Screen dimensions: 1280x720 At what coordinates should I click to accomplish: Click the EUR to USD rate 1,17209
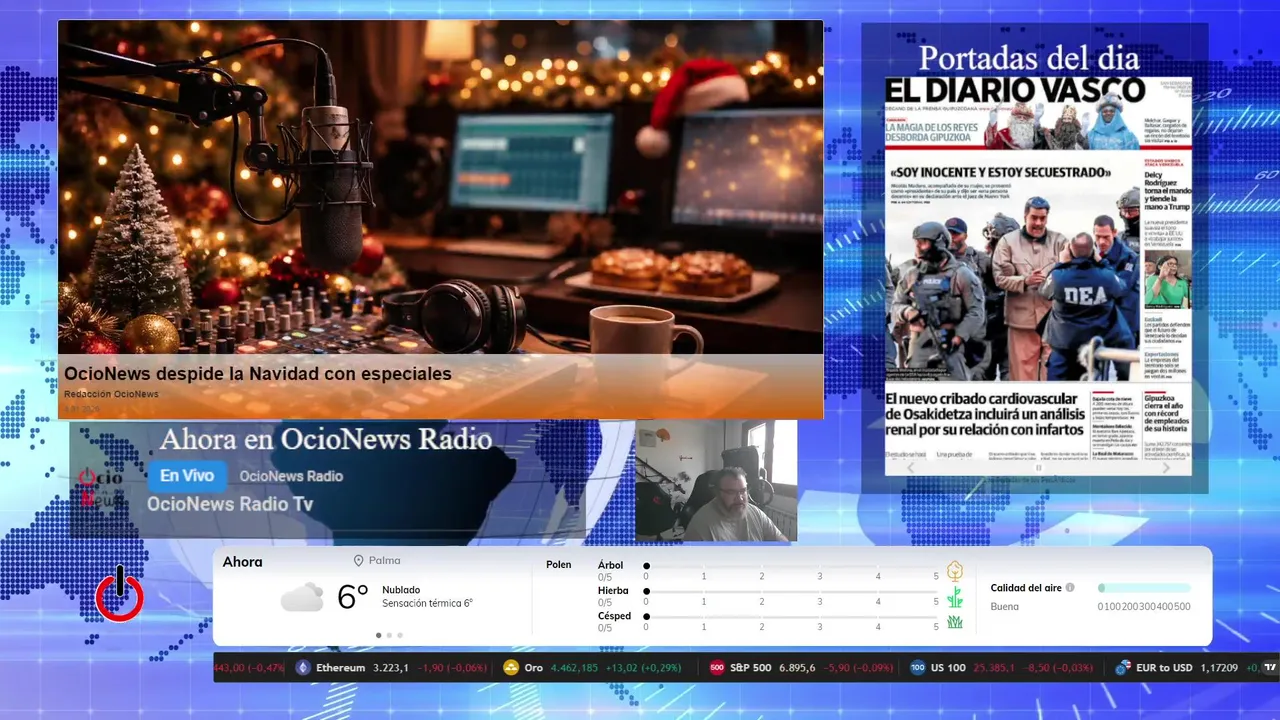pos(1219,668)
